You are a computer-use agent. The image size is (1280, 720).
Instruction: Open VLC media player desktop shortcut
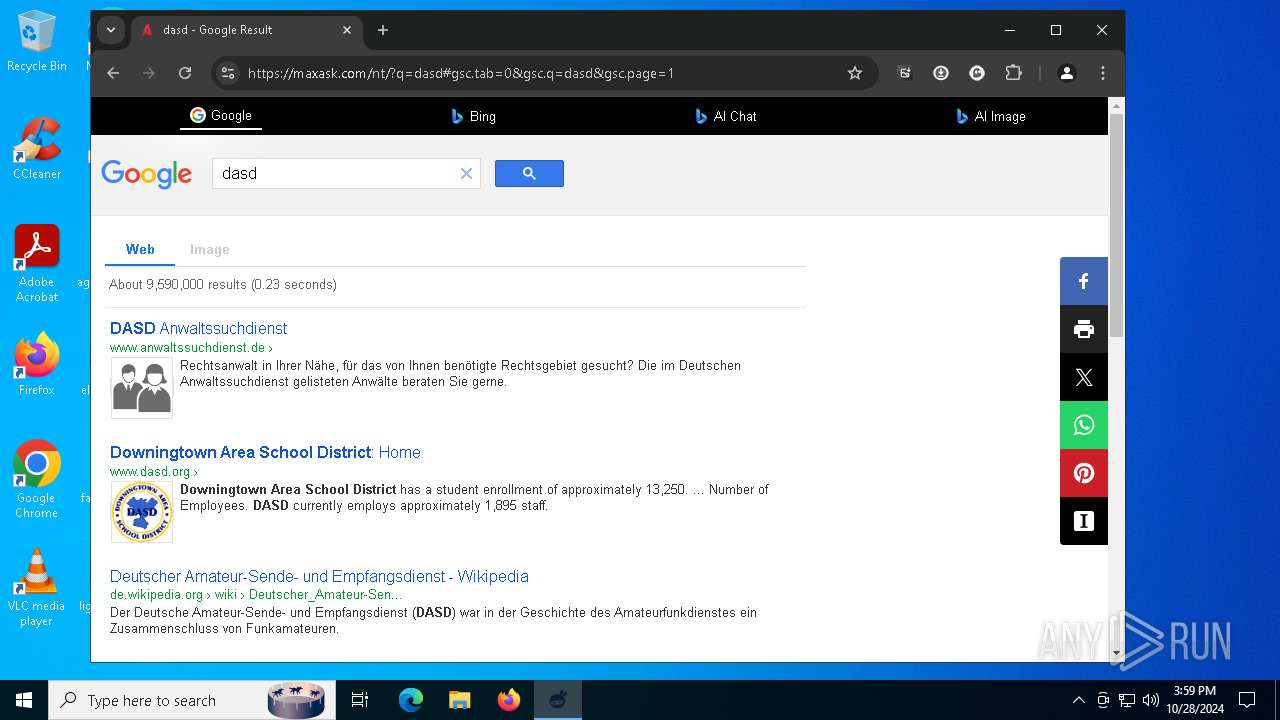37,588
